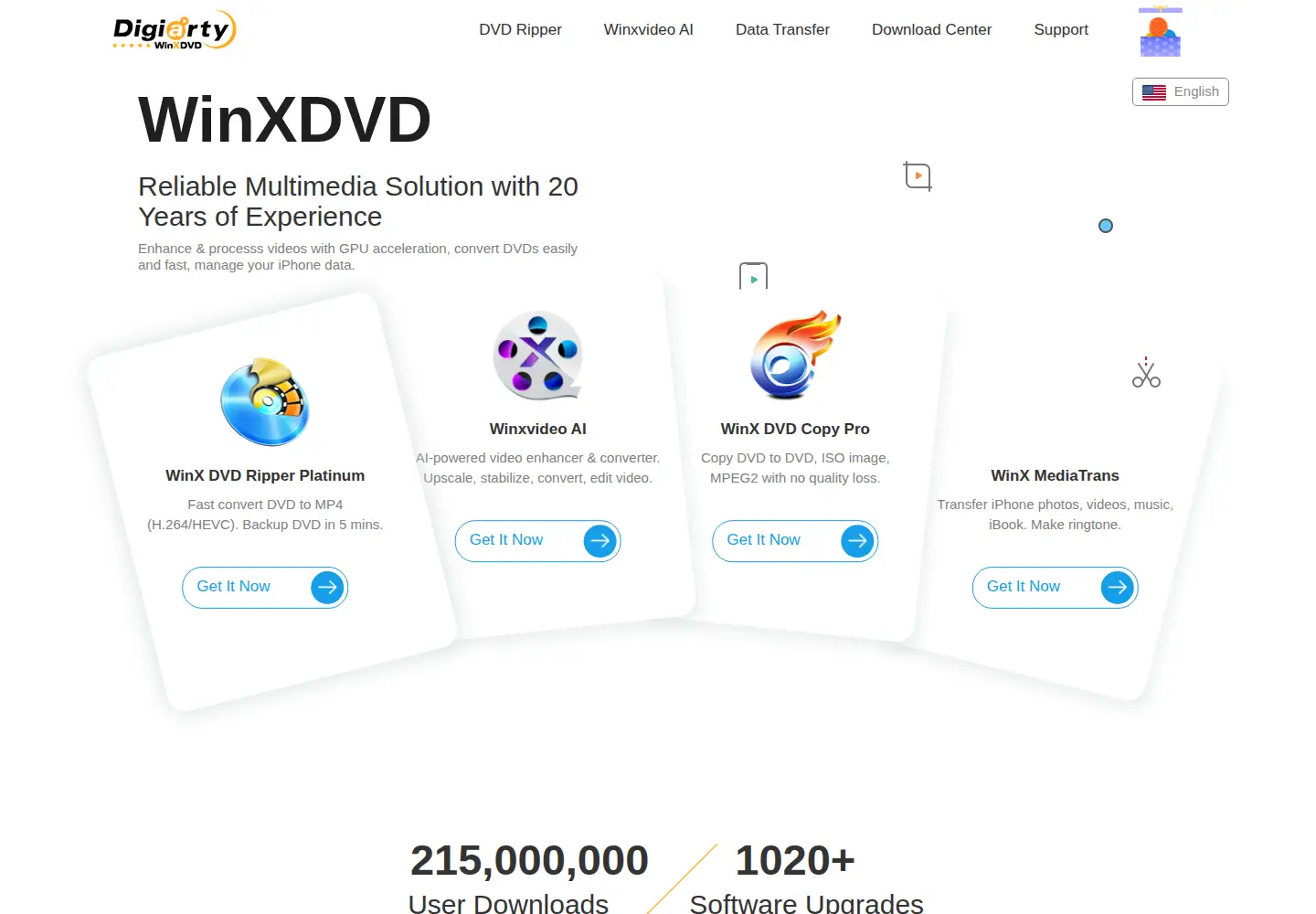Screen dimensions: 1316x914
Task: Click 'Transfer iPhone photos, videos, music' text
Action: (x=1055, y=515)
